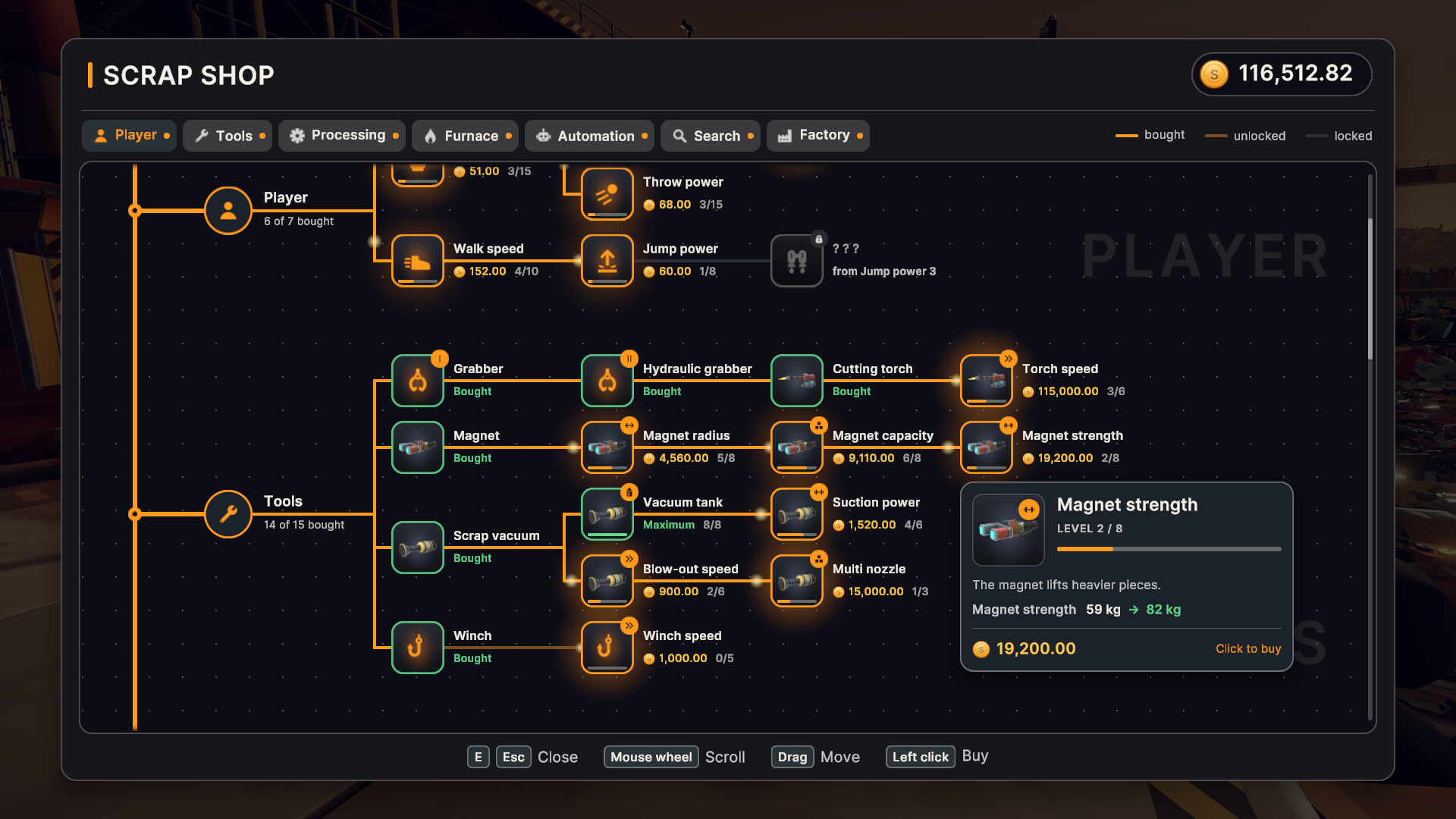The image size is (1456, 819).
Task: Click the Magnet strength level progress bar
Action: [1169, 549]
